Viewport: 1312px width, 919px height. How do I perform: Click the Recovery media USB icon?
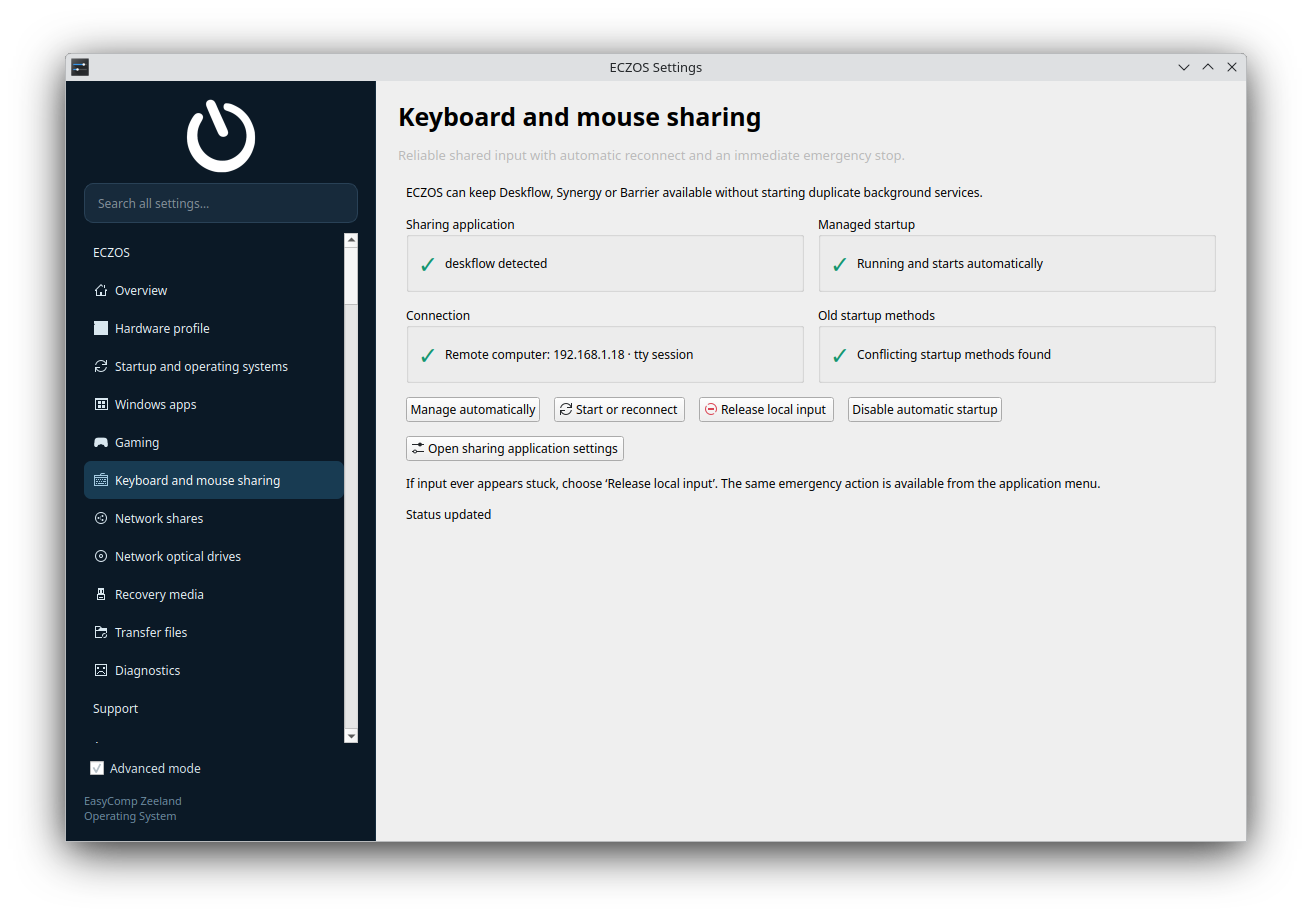click(x=101, y=595)
